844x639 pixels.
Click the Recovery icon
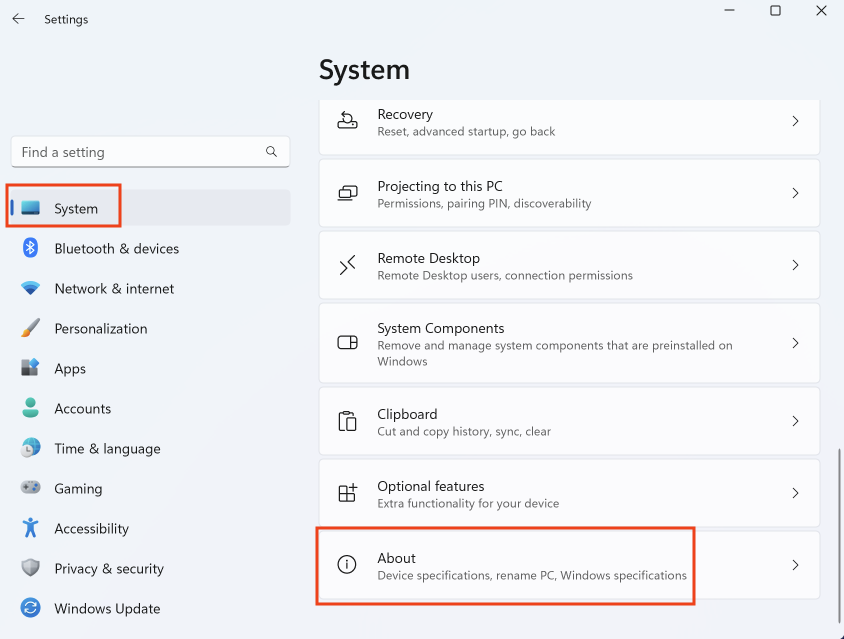347,121
